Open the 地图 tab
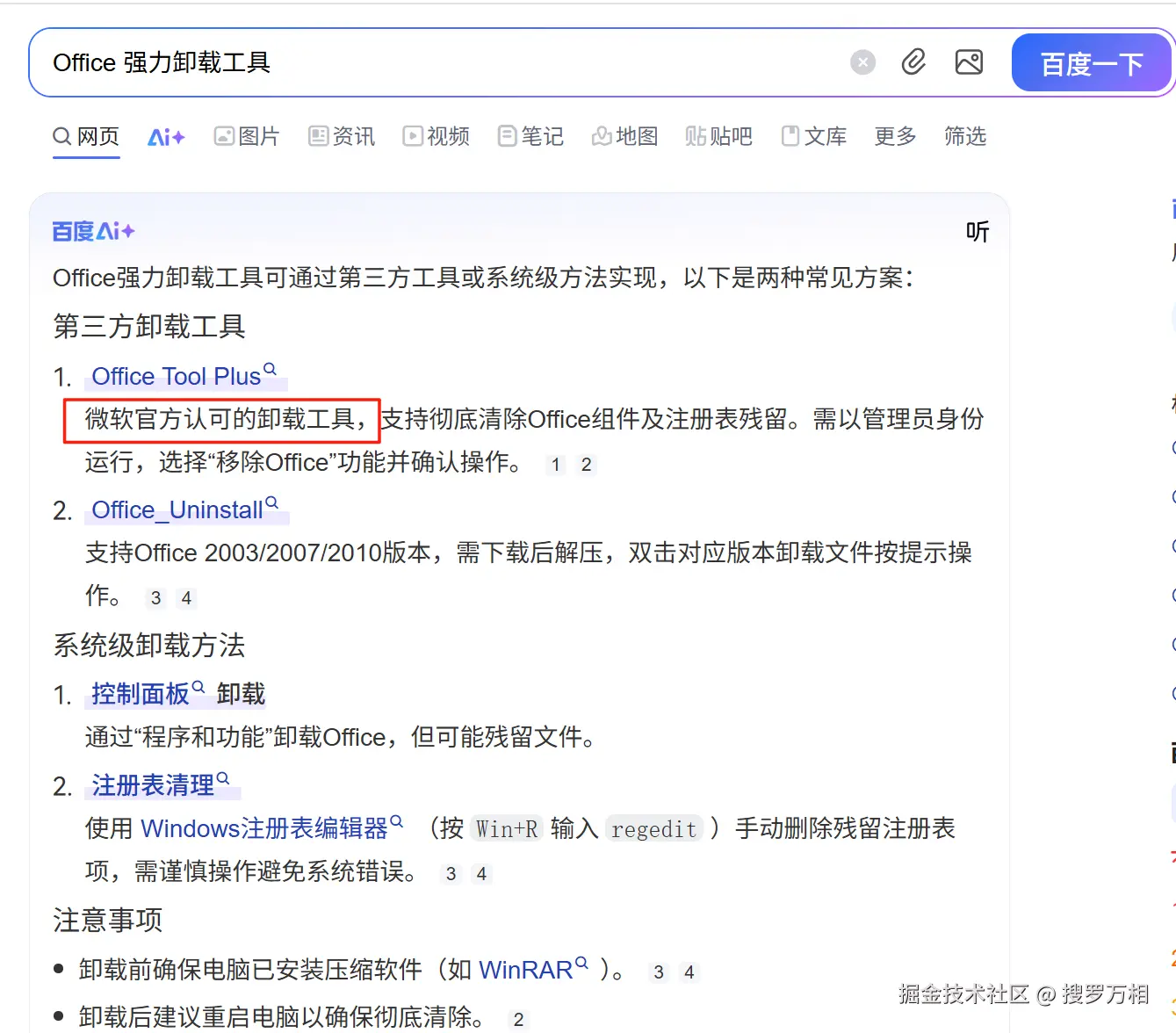 pyautogui.click(x=625, y=136)
